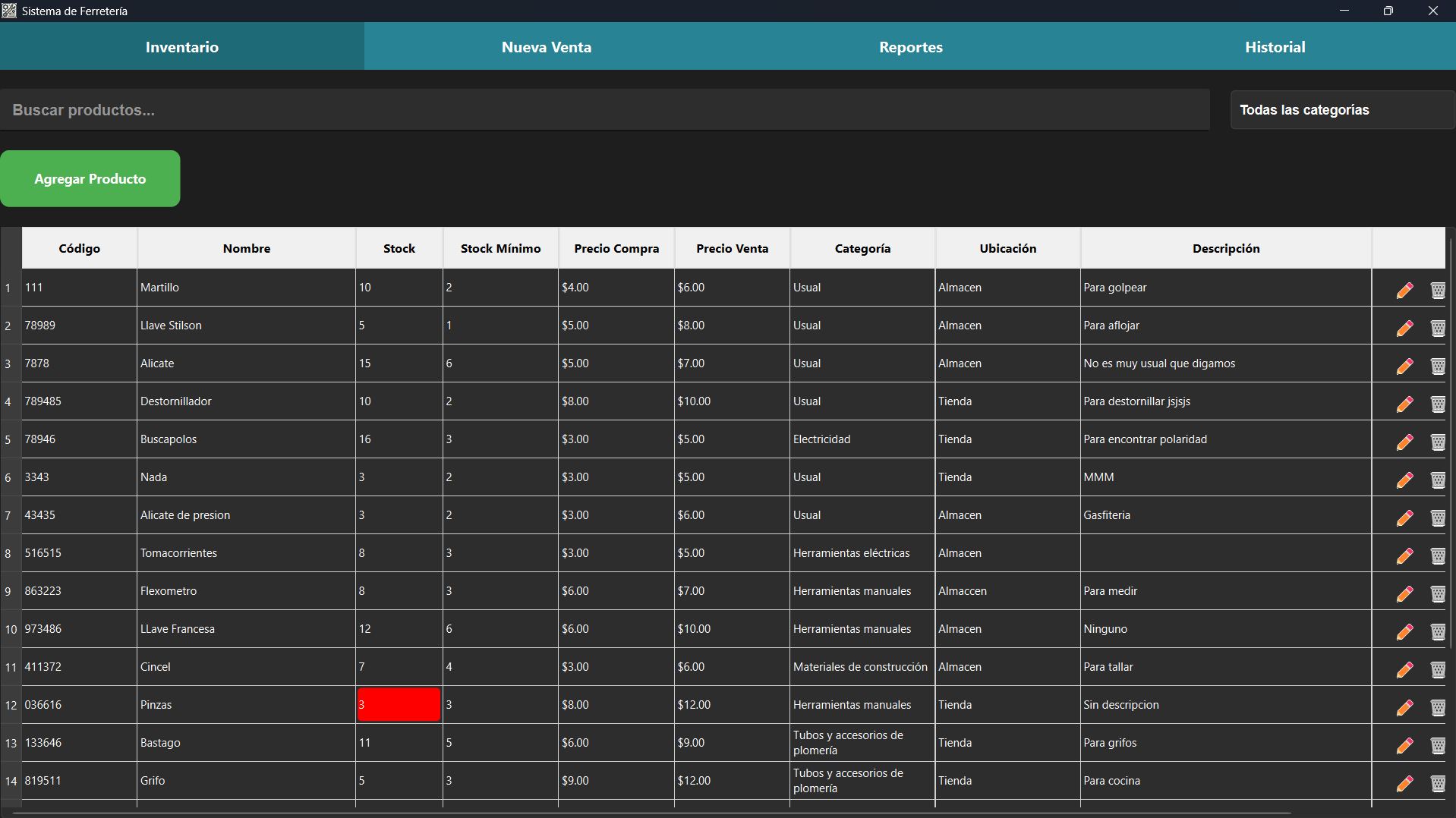Delete the Grifo product row
The width and height of the screenshot is (1456, 818).
(x=1437, y=783)
